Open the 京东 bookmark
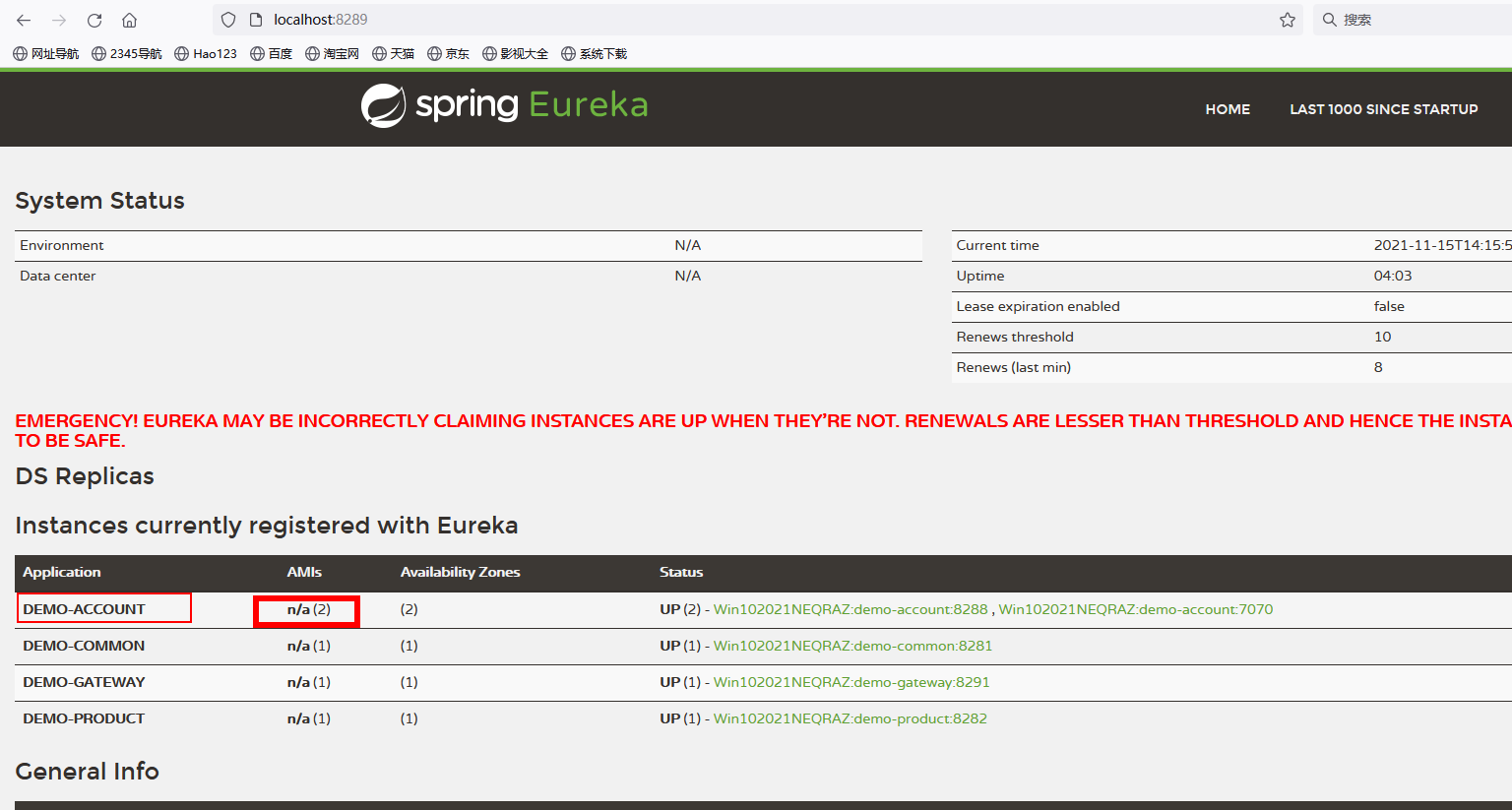The height and width of the screenshot is (810, 1512). [448, 54]
